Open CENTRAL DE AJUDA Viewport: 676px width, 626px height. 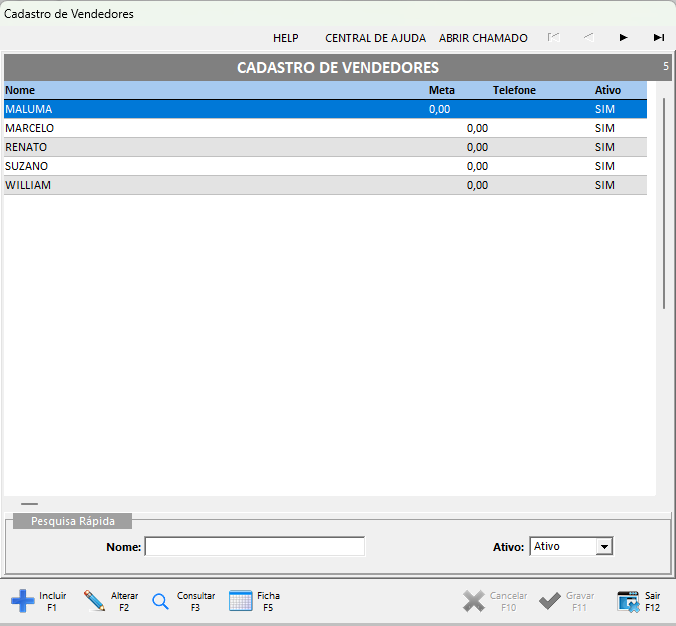tap(375, 38)
